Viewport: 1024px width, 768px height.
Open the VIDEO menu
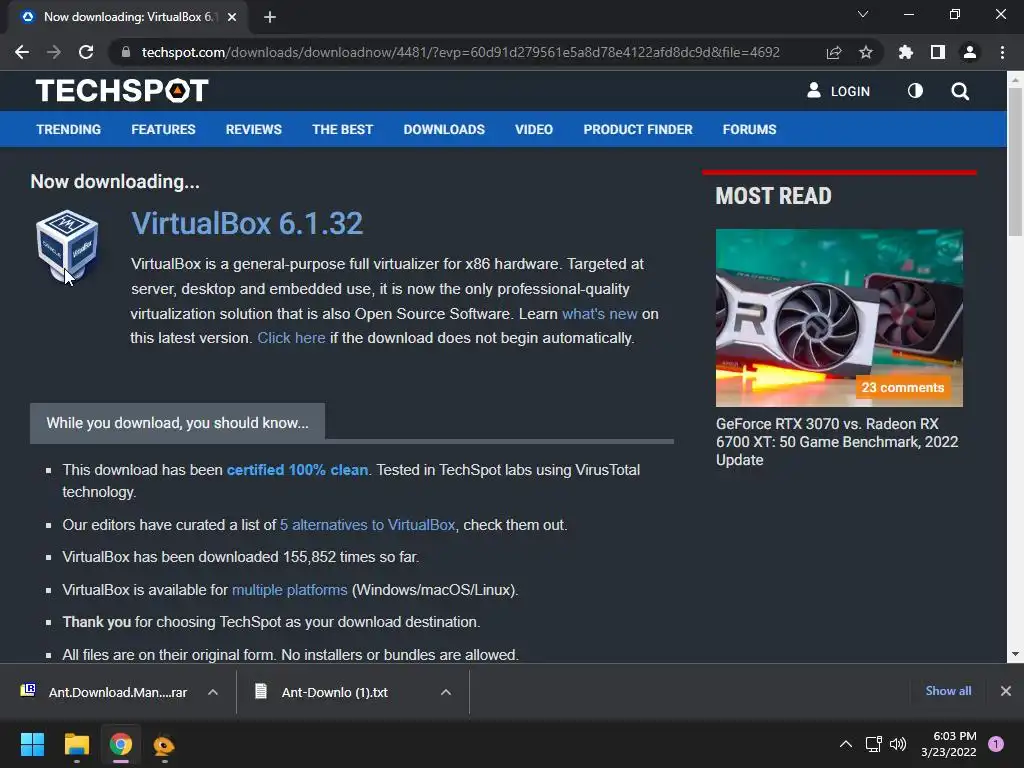pos(534,129)
